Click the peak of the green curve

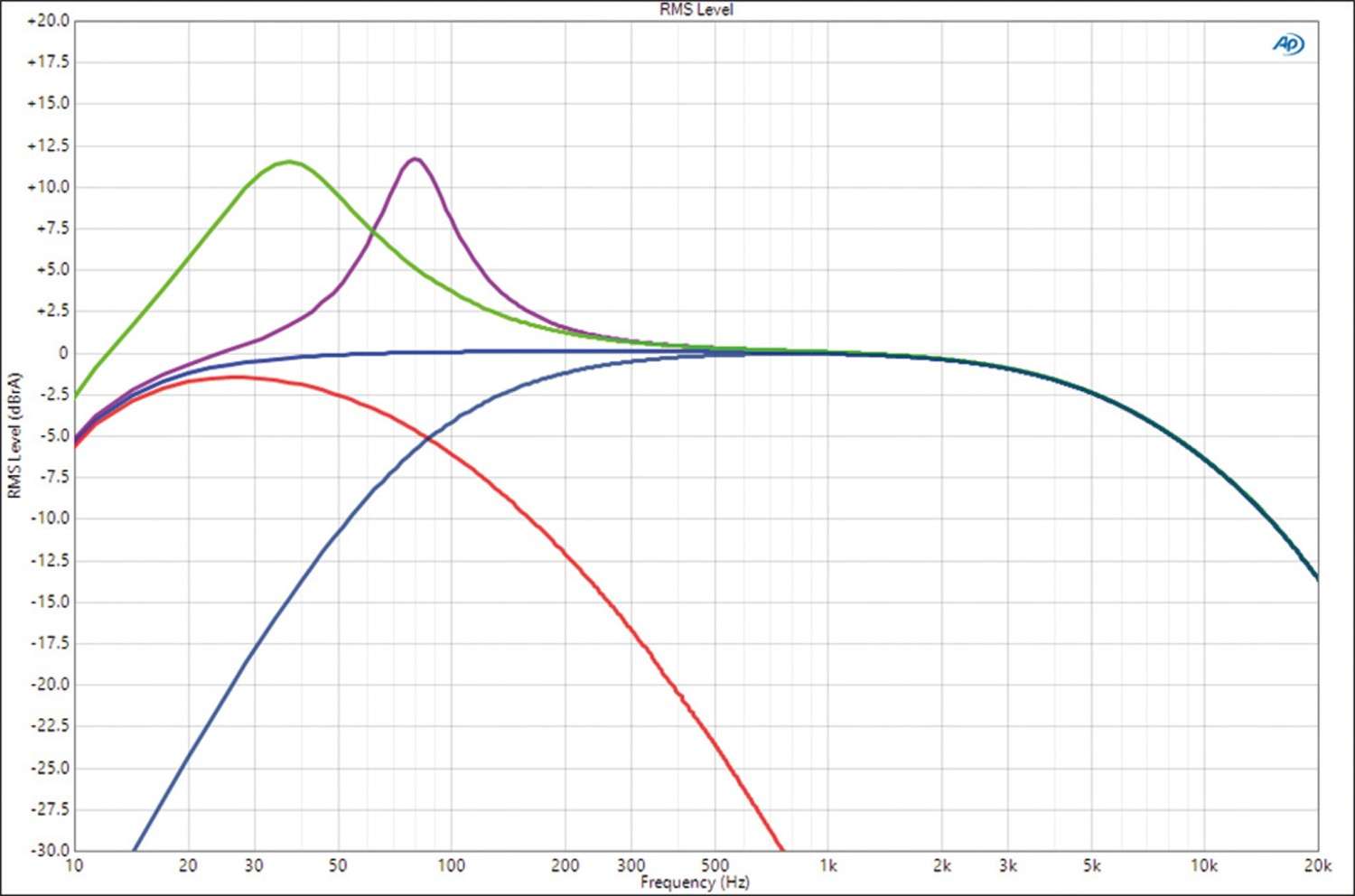pyautogui.click(x=289, y=162)
